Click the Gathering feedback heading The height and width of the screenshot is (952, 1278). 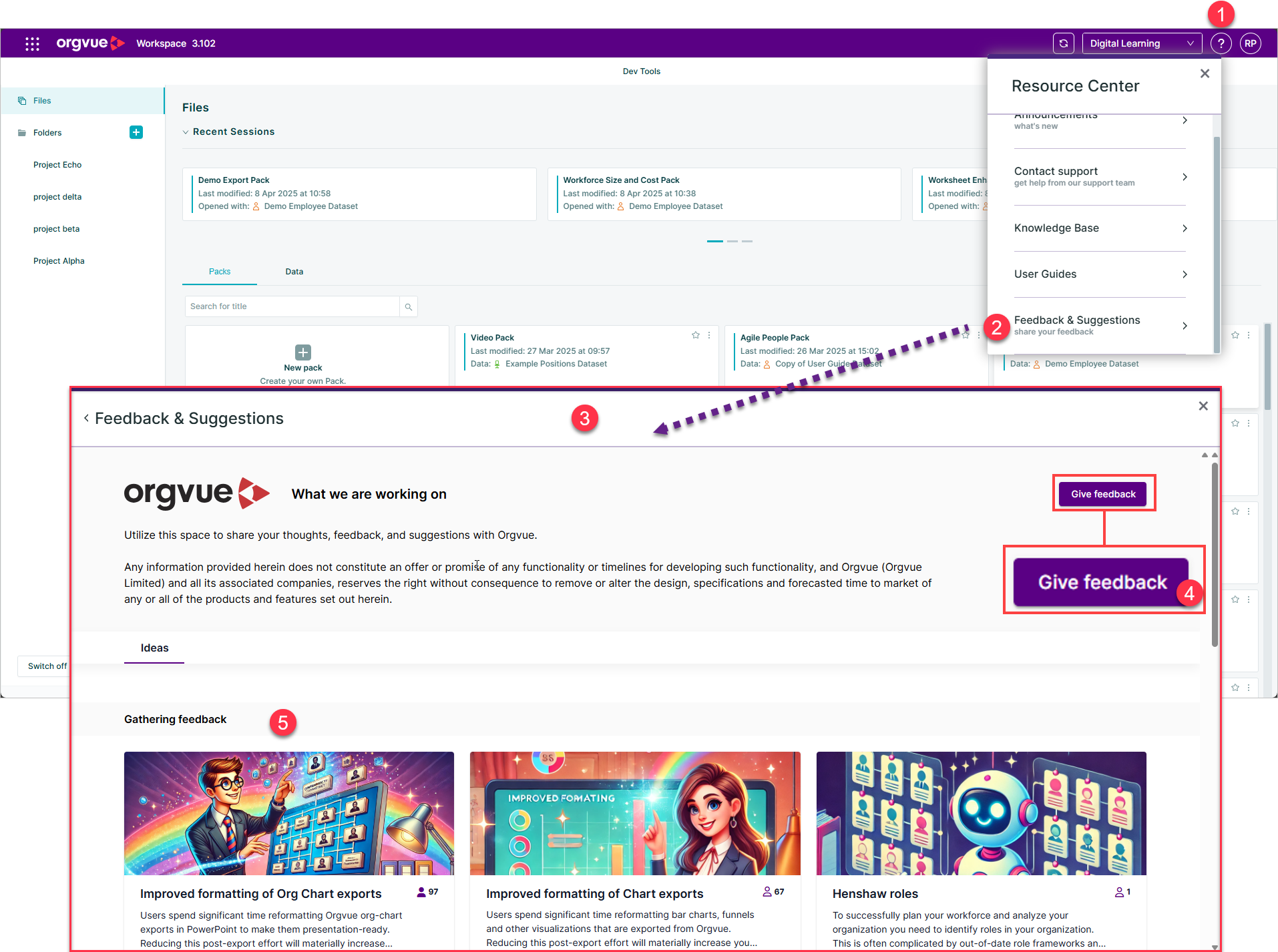[x=175, y=719]
